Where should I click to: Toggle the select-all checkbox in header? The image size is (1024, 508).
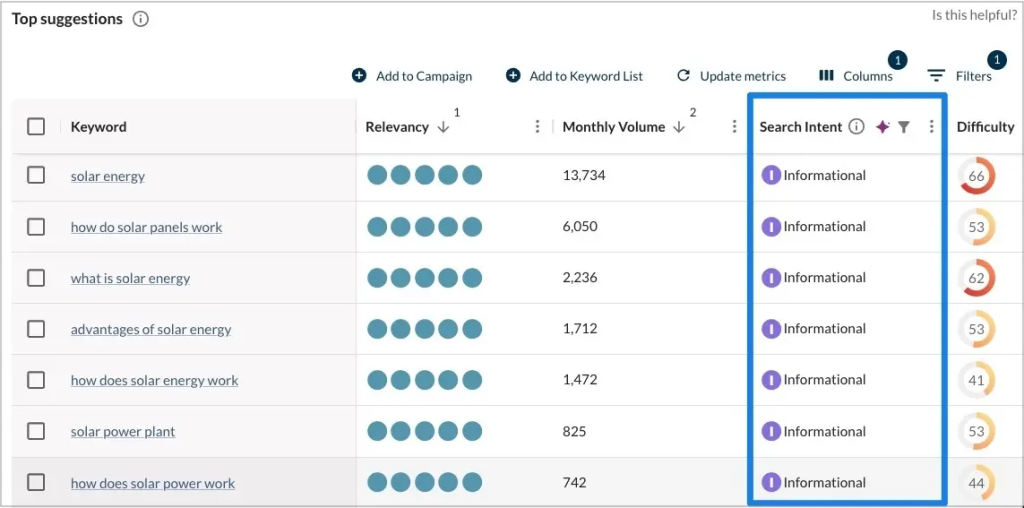36,127
